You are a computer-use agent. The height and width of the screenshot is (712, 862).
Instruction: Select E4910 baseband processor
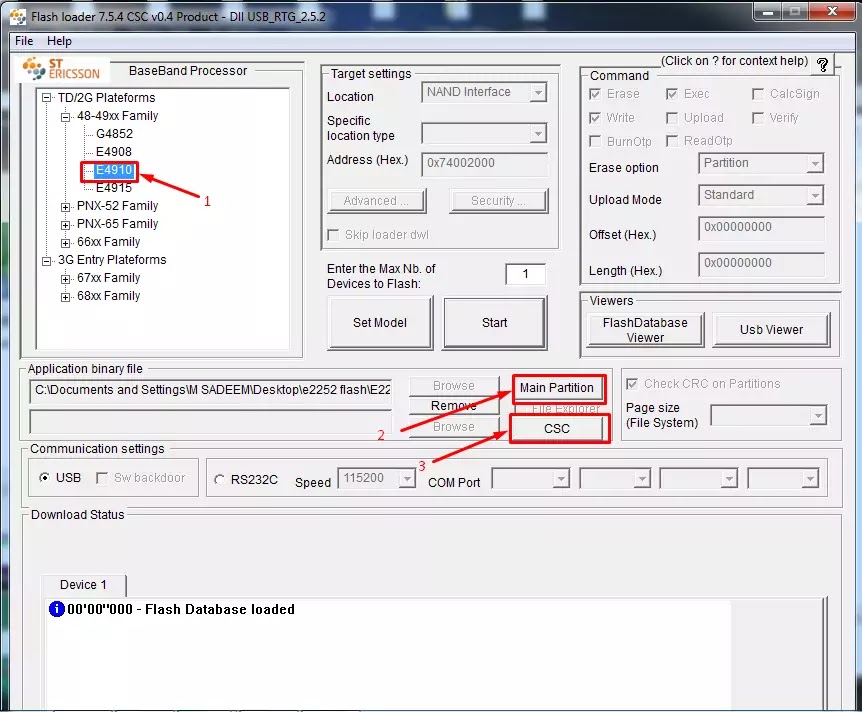(114, 170)
